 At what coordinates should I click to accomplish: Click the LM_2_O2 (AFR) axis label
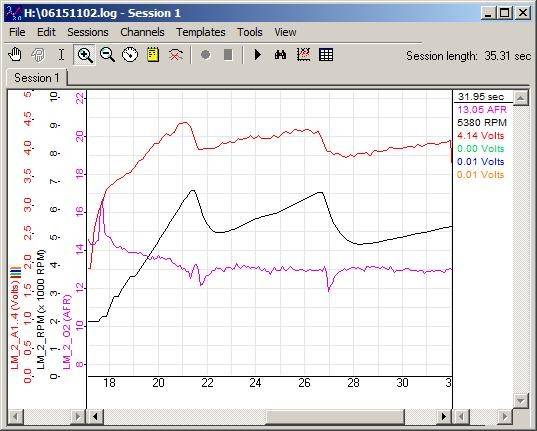(66, 332)
